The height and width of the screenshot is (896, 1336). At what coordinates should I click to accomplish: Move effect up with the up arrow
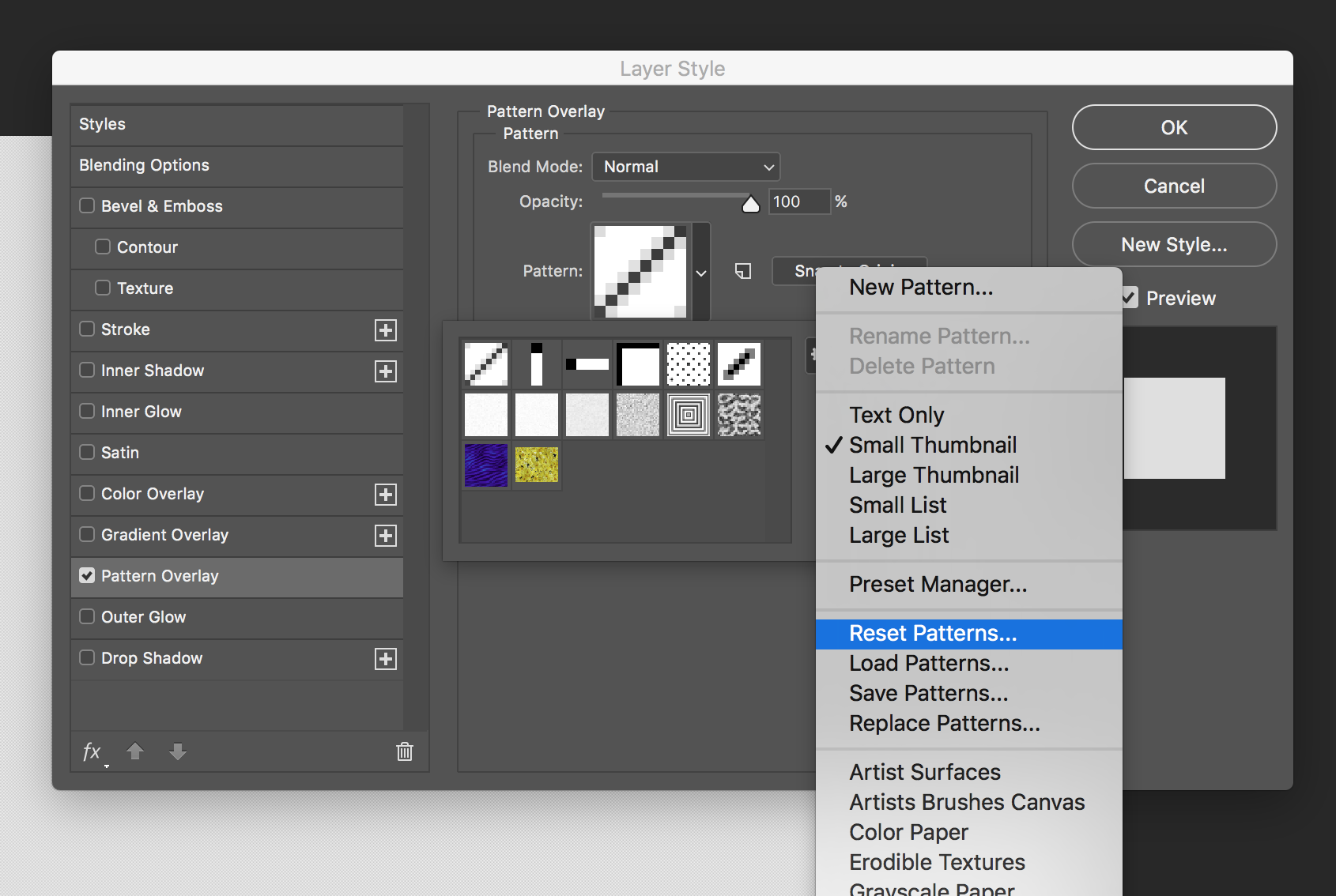click(135, 751)
